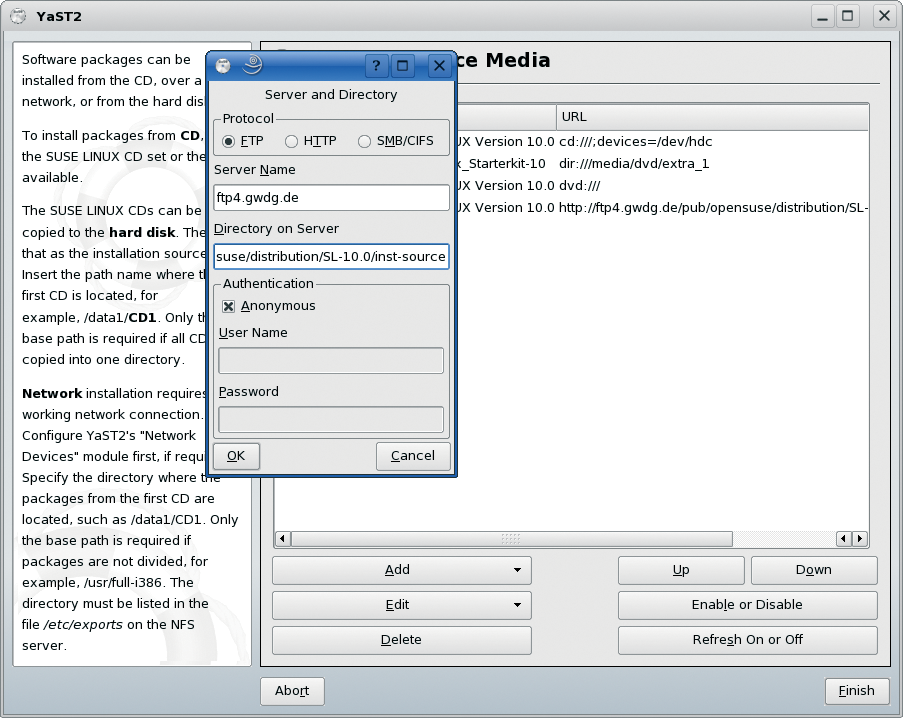Click Refresh On or Off button
The width and height of the screenshot is (903, 718).
tap(748, 640)
